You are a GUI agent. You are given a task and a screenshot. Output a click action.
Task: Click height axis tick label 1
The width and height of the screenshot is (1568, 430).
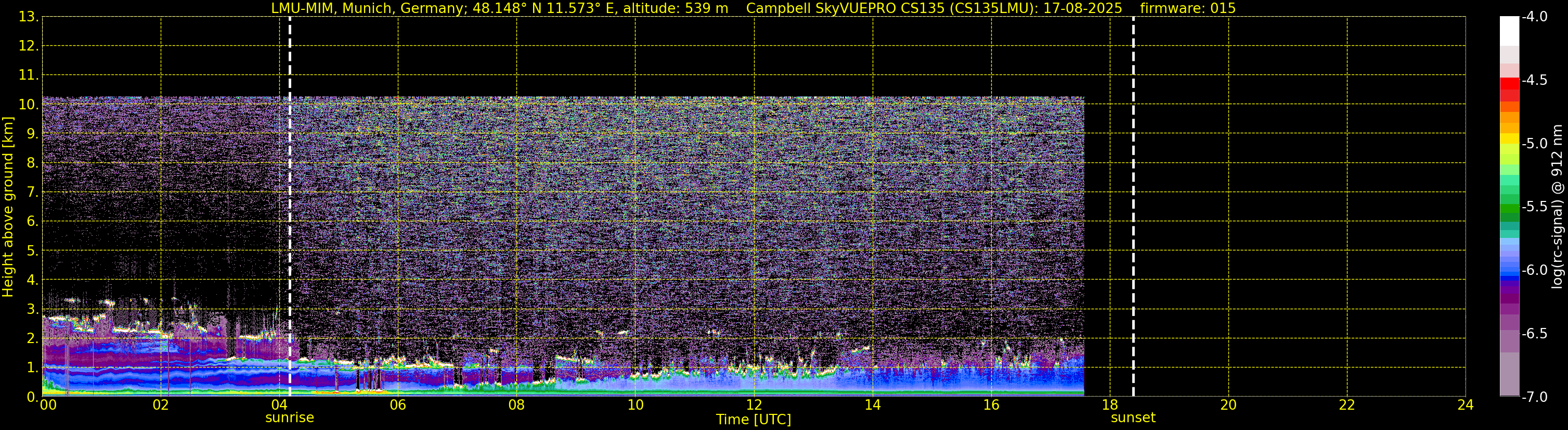[32, 368]
